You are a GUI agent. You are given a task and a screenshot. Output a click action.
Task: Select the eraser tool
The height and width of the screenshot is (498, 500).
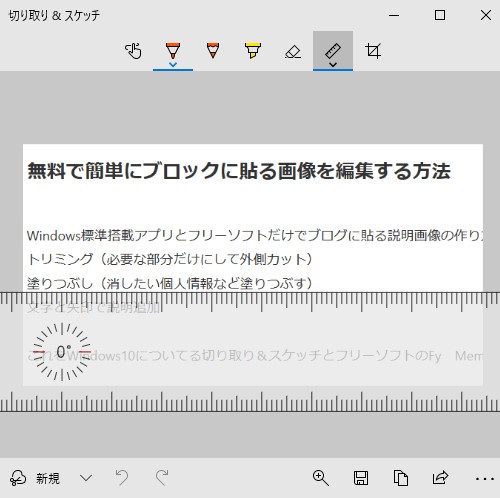coord(293,51)
